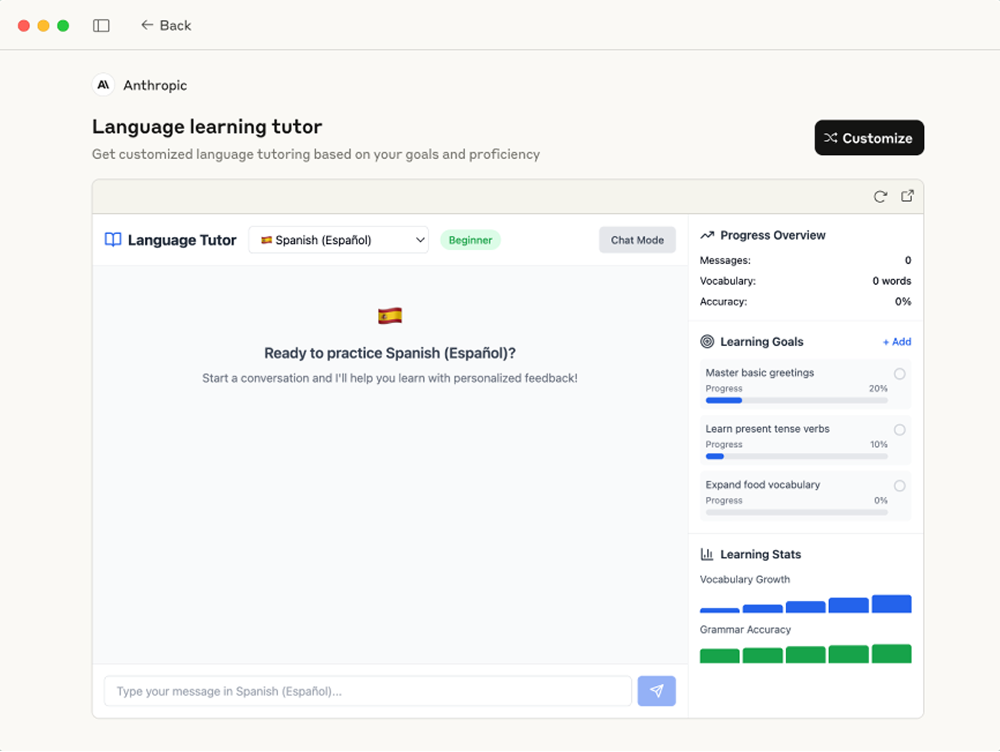This screenshot has width=1000, height=752.
Task: Click the Anthropic logo avatar
Action: (103, 85)
